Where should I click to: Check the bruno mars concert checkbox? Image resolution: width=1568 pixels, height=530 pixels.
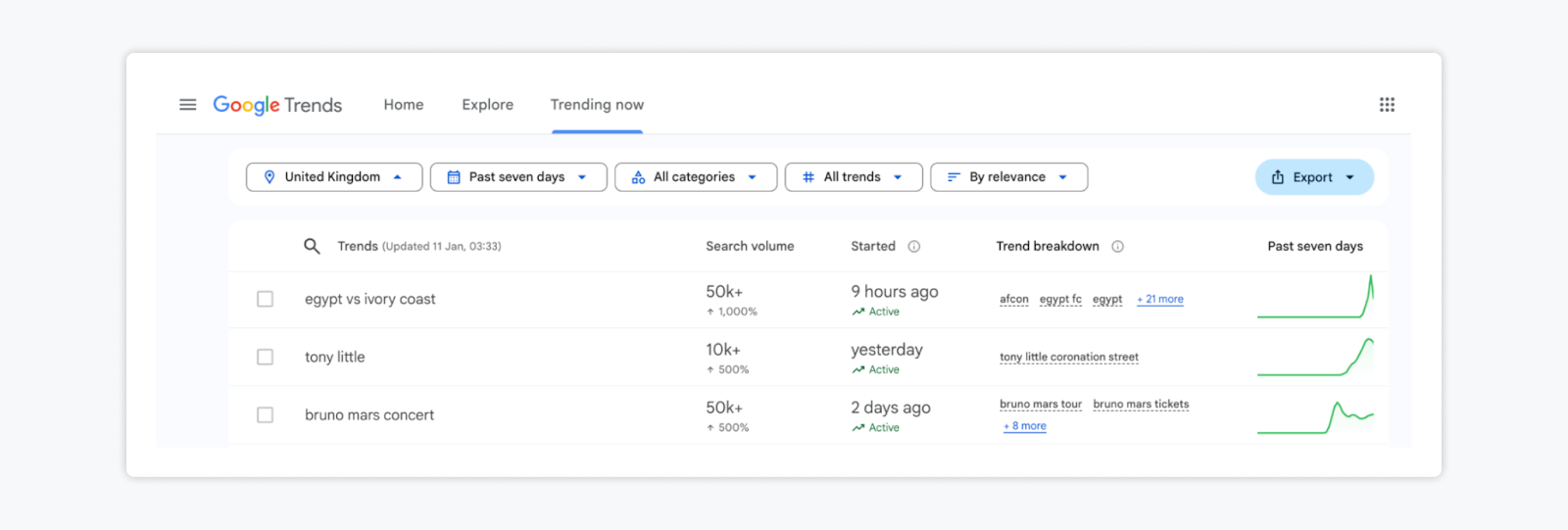(x=265, y=414)
